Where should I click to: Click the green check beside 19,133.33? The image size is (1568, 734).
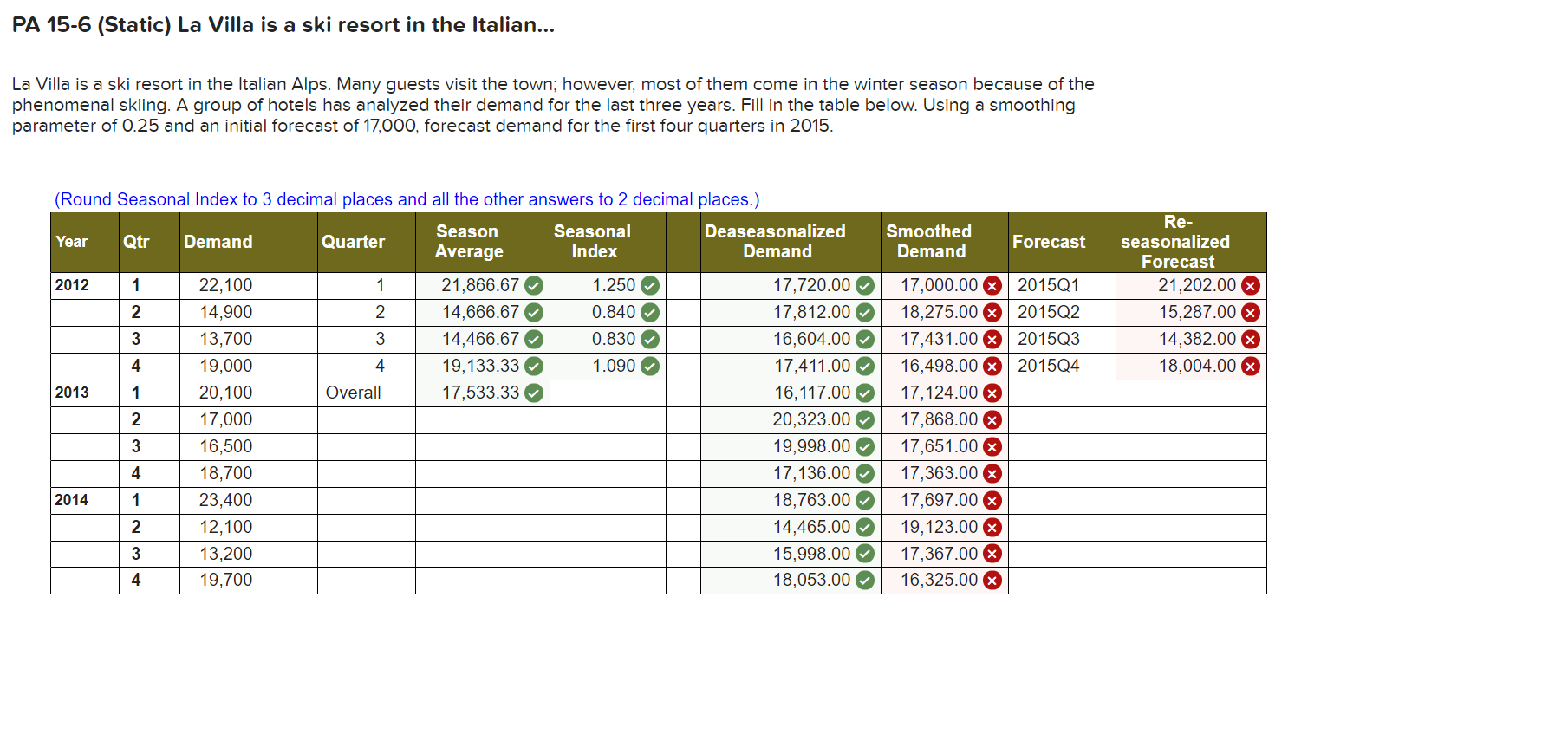[534, 367]
